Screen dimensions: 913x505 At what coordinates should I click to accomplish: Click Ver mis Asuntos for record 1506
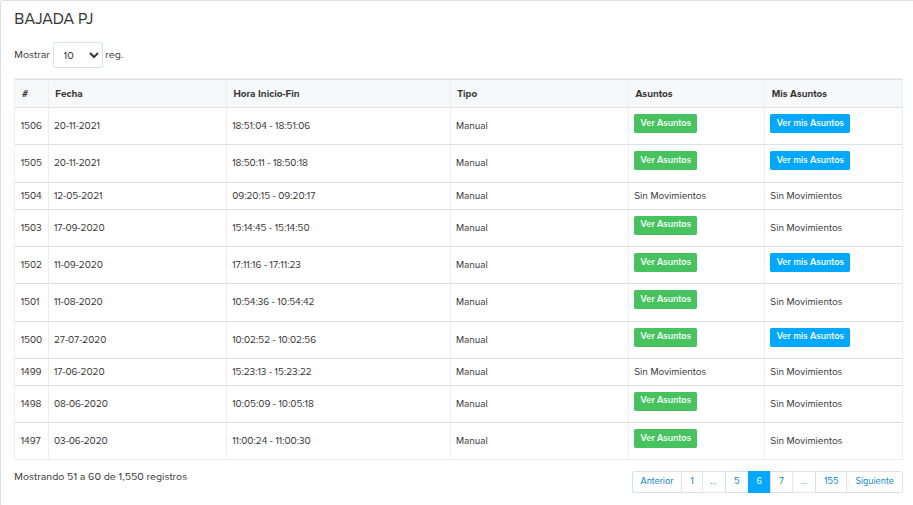tap(809, 123)
